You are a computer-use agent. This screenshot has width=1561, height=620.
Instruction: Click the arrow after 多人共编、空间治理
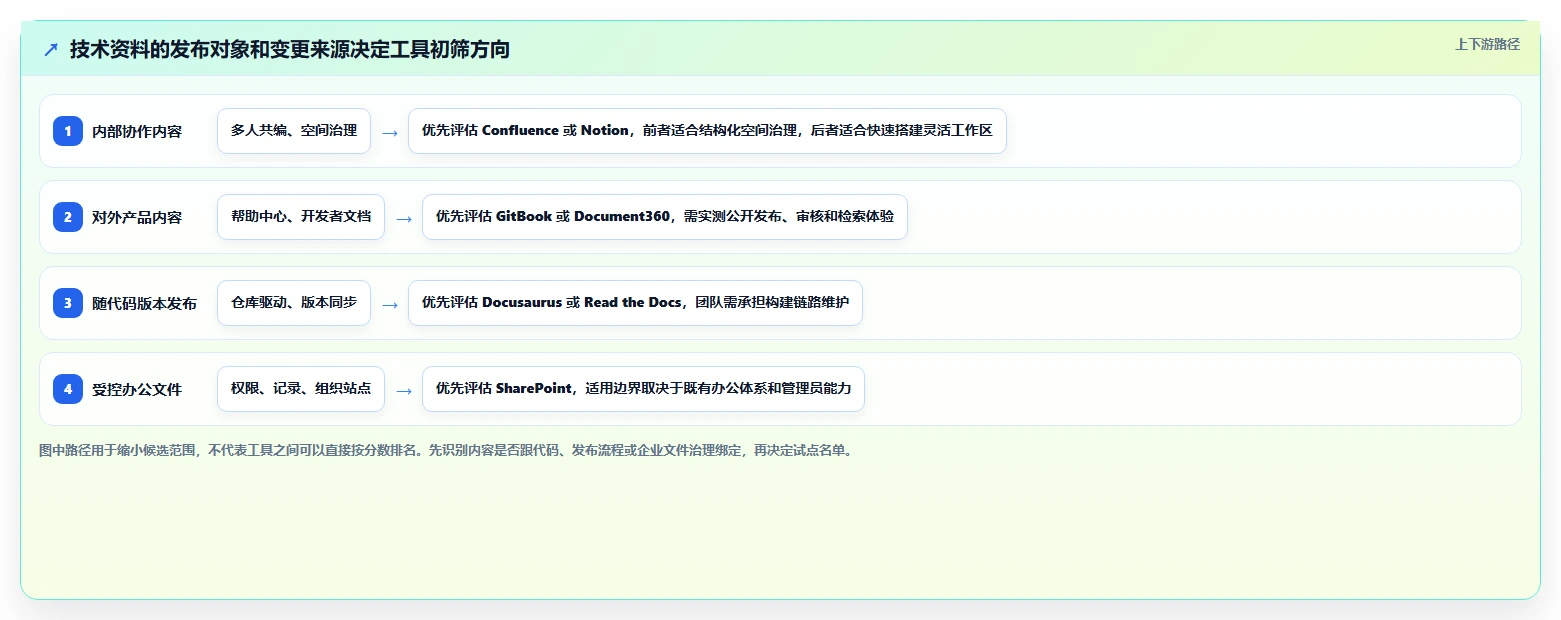(x=390, y=132)
